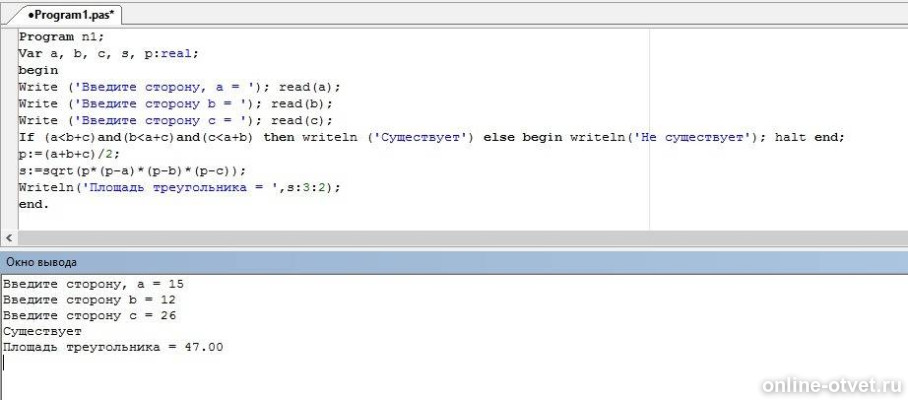This screenshot has width=908, height=400.
Task: Click output line 'Введите сторону, a = 15'
Action: pyautogui.click(x=93, y=284)
